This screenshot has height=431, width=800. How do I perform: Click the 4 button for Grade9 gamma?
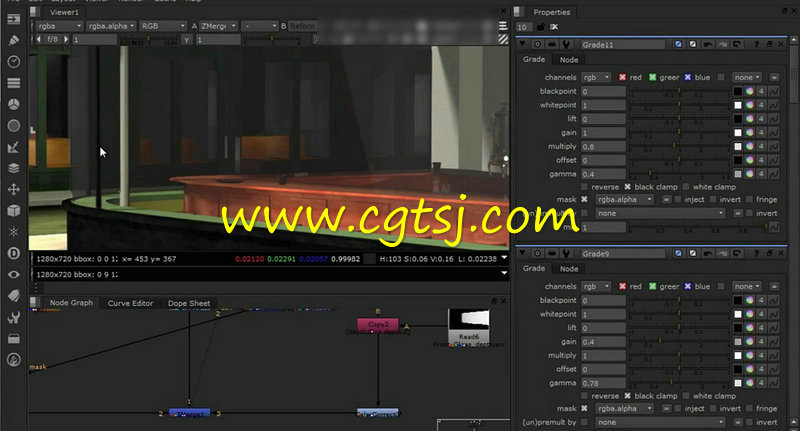tap(761, 383)
